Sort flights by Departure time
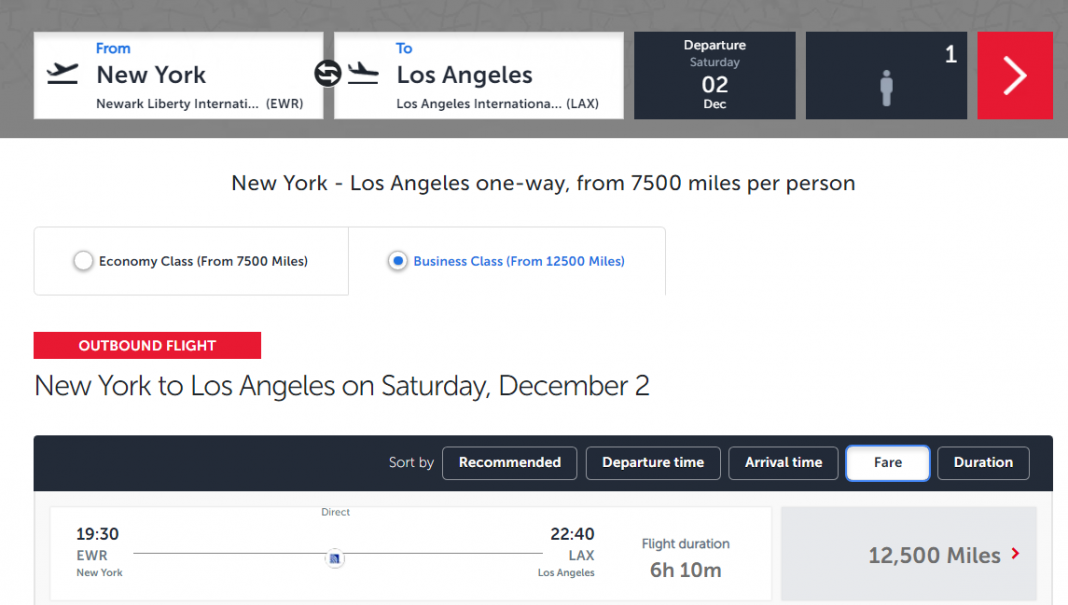This screenshot has width=1068, height=605. click(653, 462)
